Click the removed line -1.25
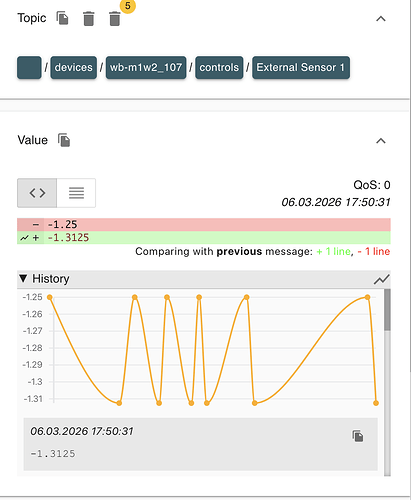 pos(204,225)
